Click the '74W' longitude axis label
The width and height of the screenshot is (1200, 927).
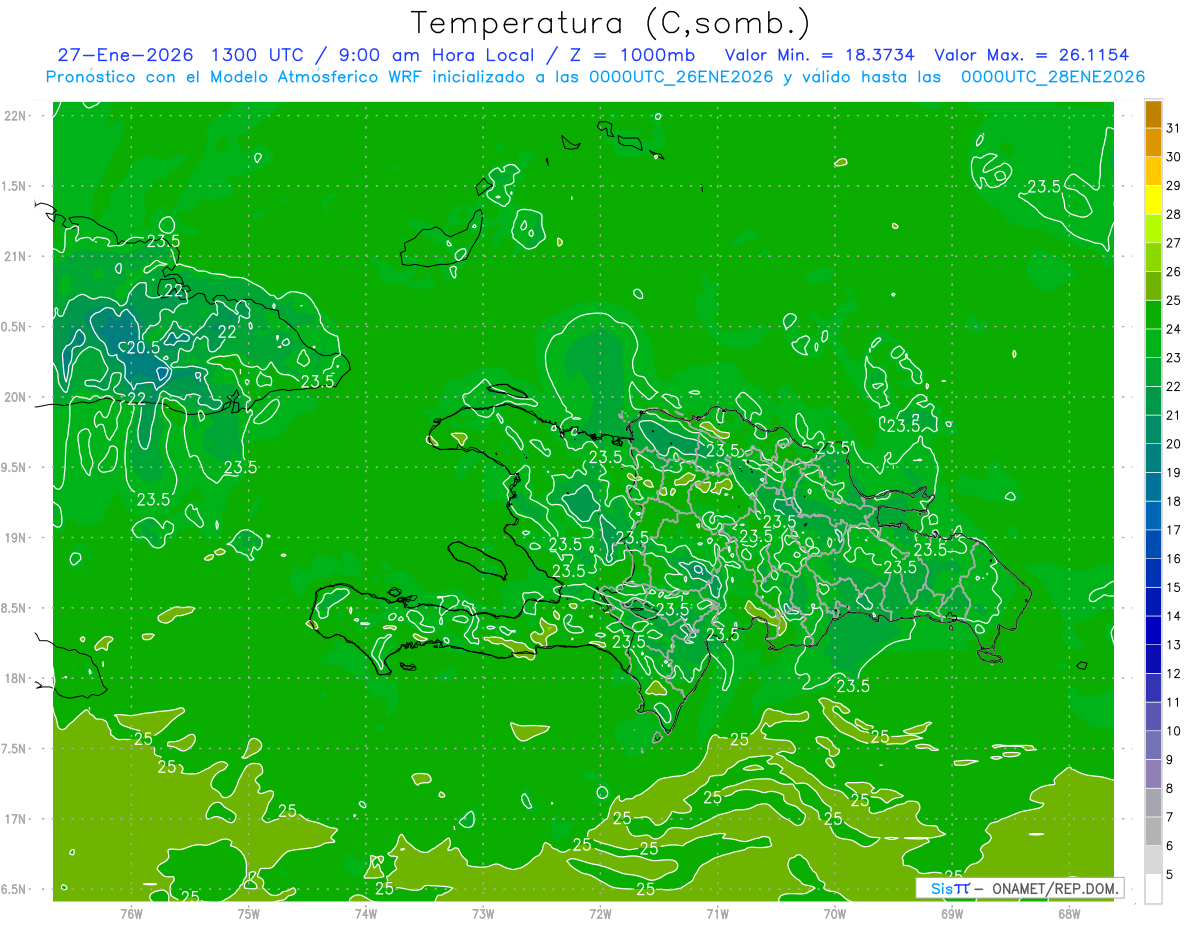coord(366,913)
